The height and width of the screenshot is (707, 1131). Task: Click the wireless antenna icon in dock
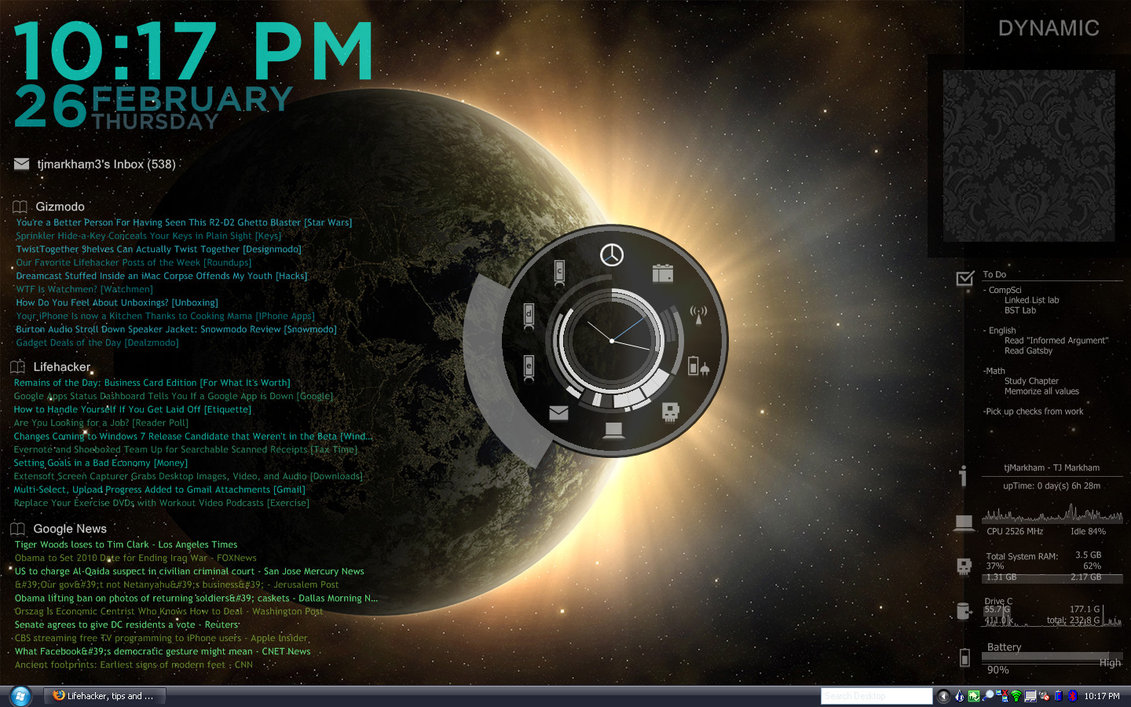pos(698,315)
